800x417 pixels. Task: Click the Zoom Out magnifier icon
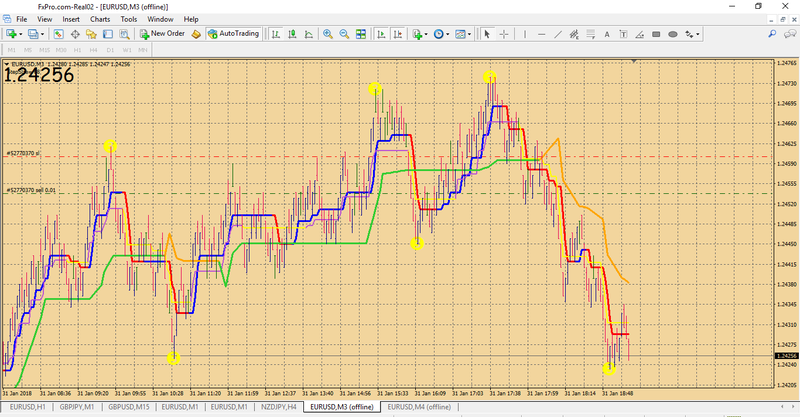pyautogui.click(x=344, y=34)
